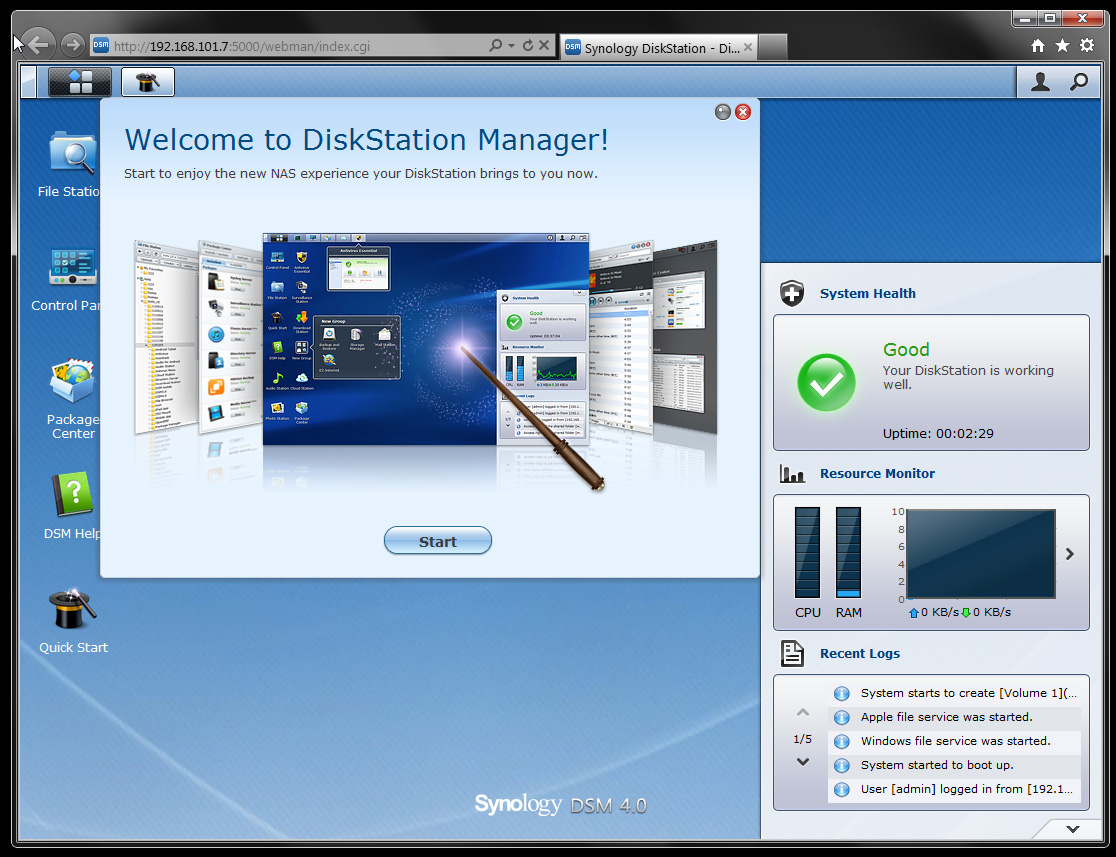Go to next logs page down arrow
This screenshot has width=1116, height=857.
[803, 762]
